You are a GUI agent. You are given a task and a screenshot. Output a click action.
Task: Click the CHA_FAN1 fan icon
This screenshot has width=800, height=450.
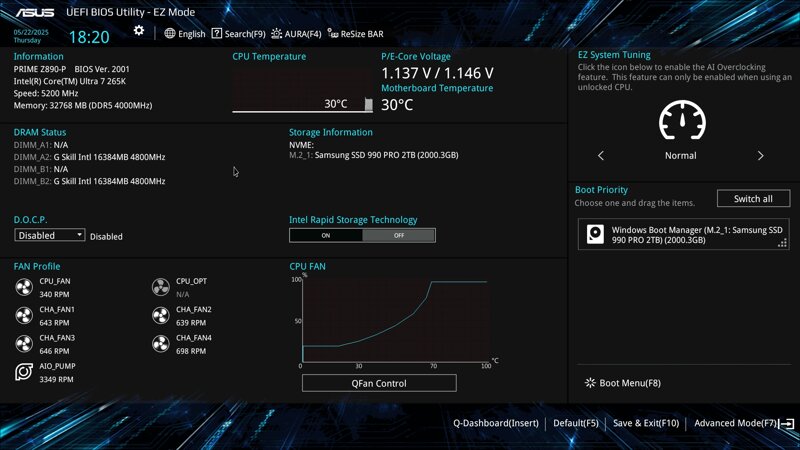(x=24, y=316)
